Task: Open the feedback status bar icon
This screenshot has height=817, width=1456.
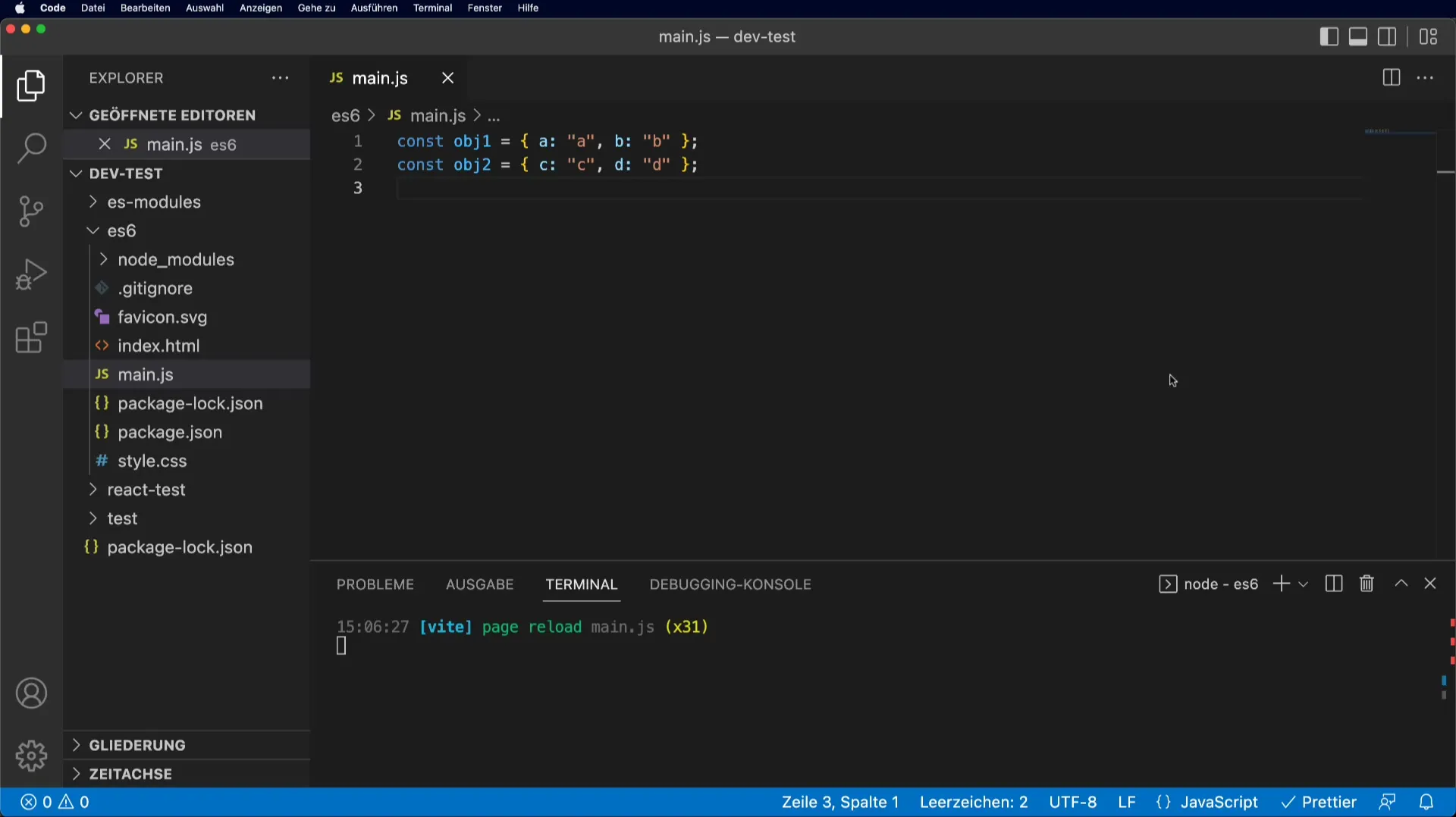Action: [1387, 802]
